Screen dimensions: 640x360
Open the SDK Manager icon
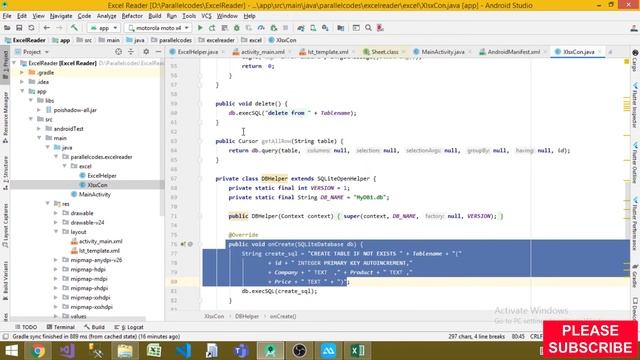(325, 28)
